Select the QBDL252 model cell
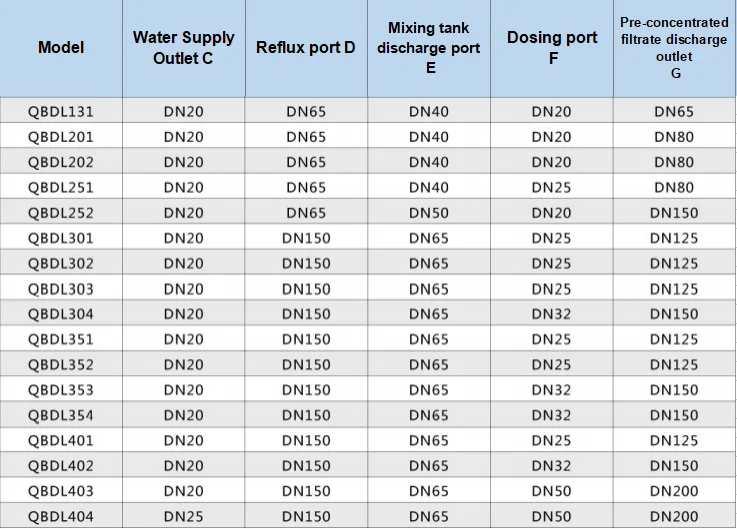Image resolution: width=737 pixels, height=529 pixels. click(61, 213)
